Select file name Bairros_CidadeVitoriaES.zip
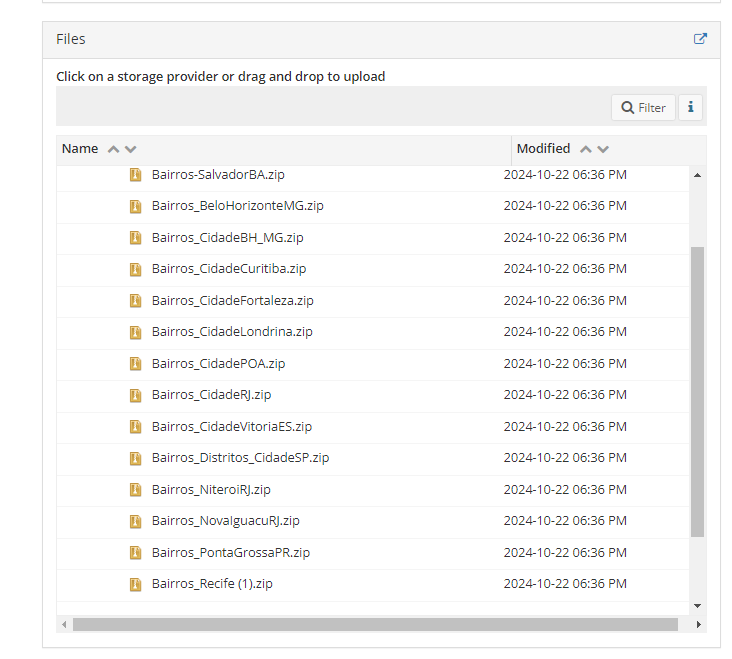 click(232, 427)
